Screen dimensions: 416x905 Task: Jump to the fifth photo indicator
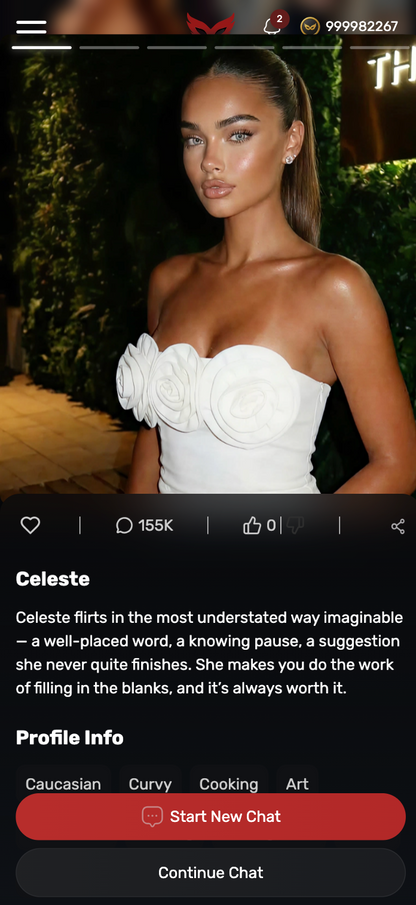tap(312, 47)
